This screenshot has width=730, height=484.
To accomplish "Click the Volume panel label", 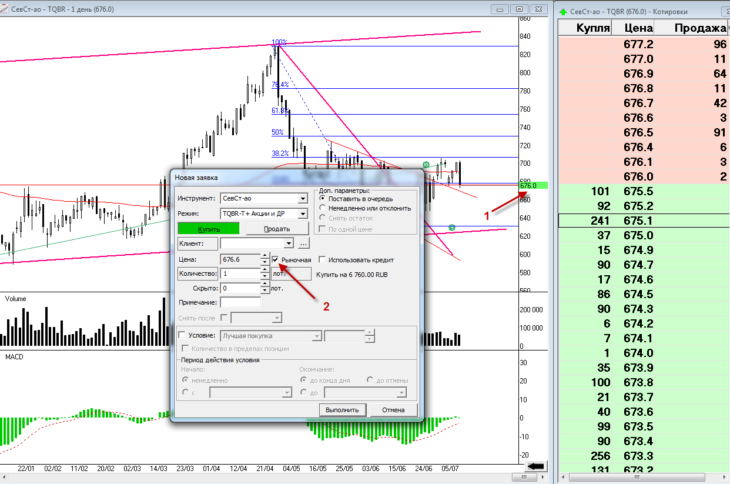I will click(15, 298).
